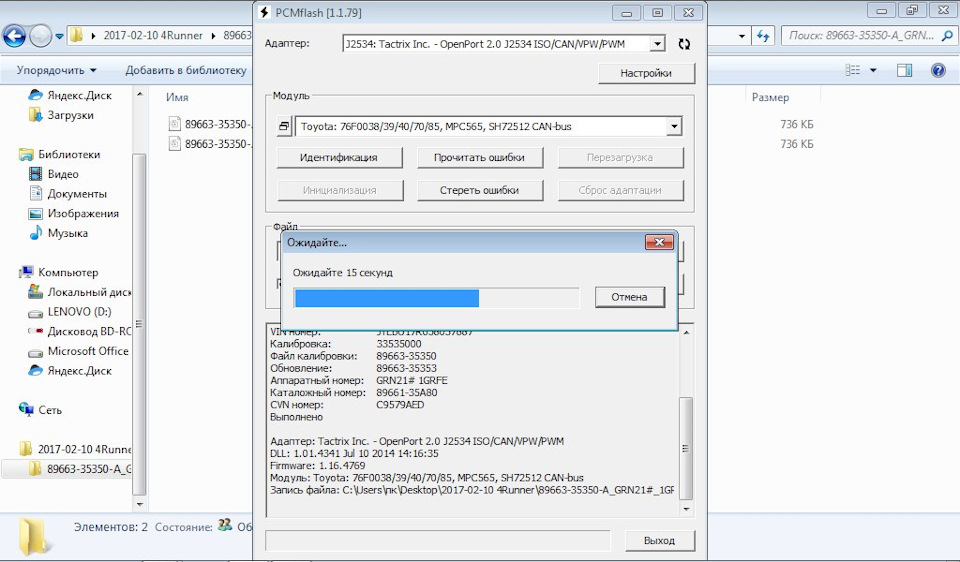Toggle Explorer preview pane icon

pos(904,70)
